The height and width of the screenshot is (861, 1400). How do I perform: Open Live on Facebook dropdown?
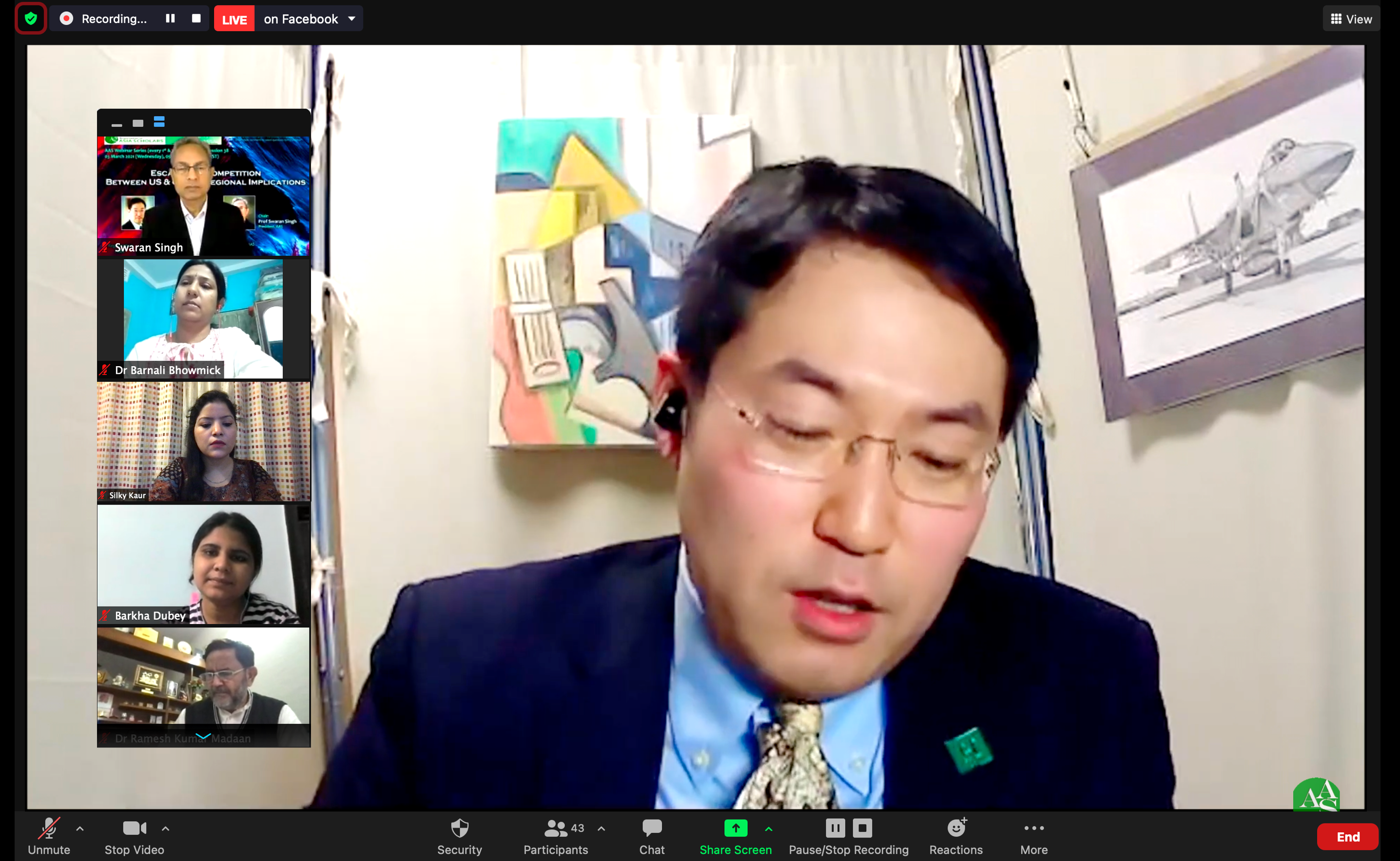tap(351, 19)
